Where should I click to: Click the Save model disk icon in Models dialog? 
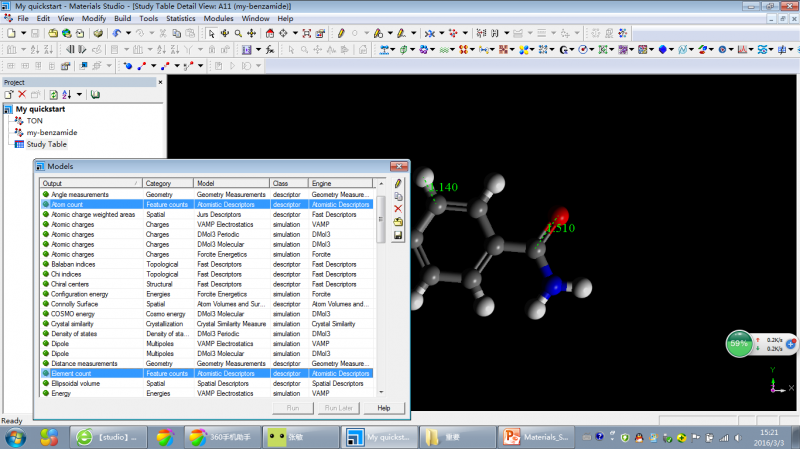point(398,235)
